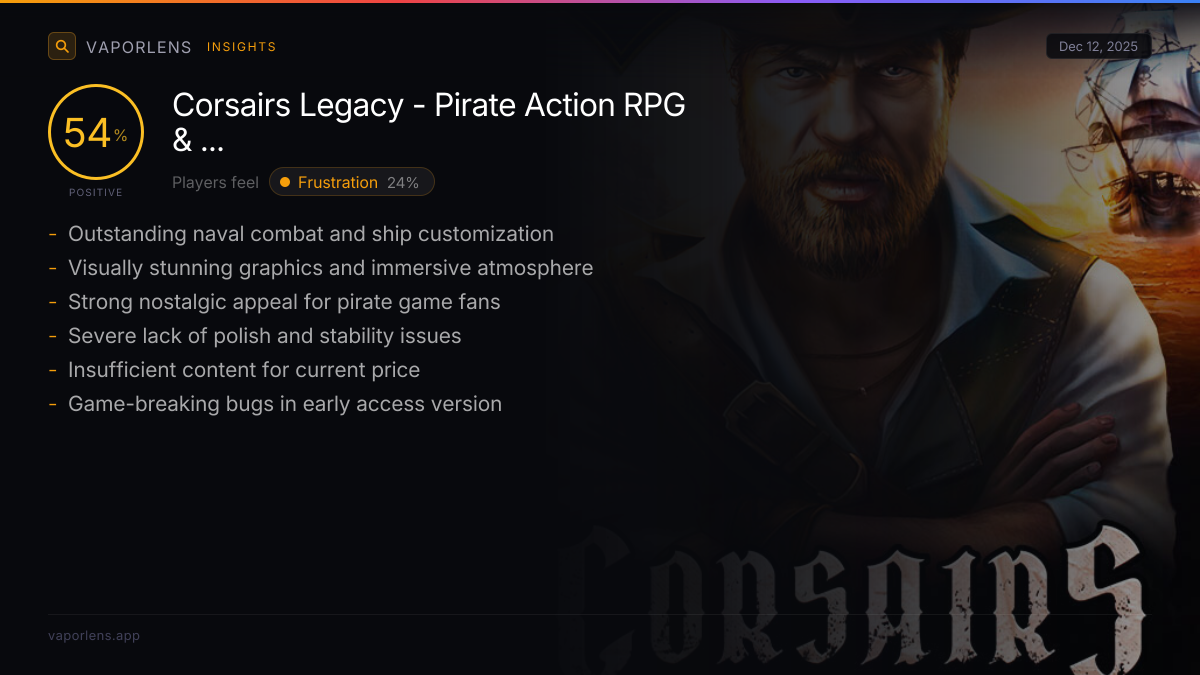Select "Visually stunning graphics" bullet point
Viewport: 1200px width, 675px height.
coord(330,268)
